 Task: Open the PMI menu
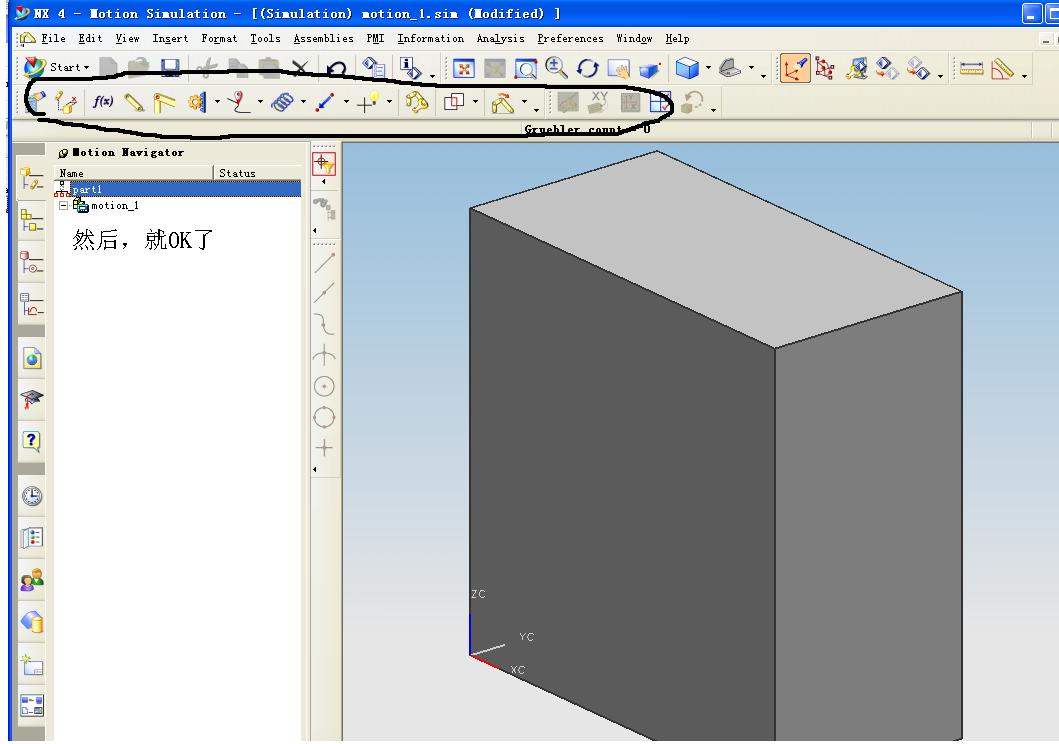coord(375,38)
